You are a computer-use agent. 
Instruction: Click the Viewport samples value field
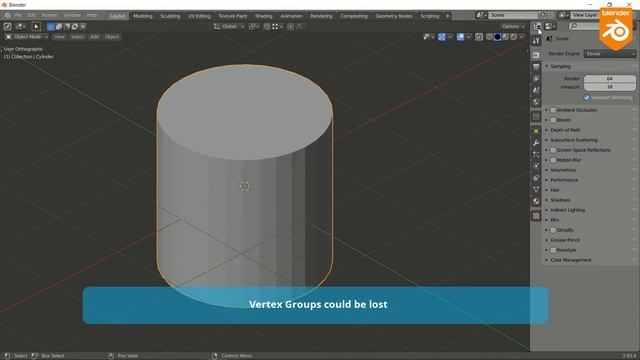click(x=610, y=87)
